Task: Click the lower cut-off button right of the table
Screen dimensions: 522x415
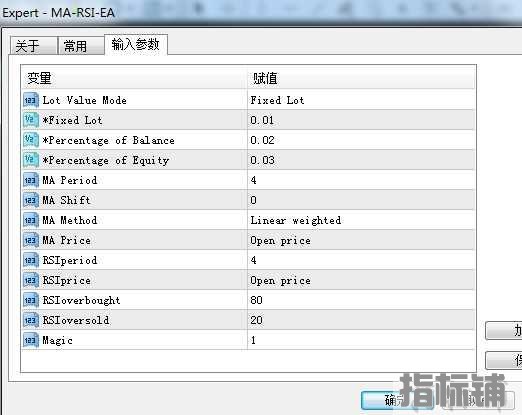Action: click(504, 360)
